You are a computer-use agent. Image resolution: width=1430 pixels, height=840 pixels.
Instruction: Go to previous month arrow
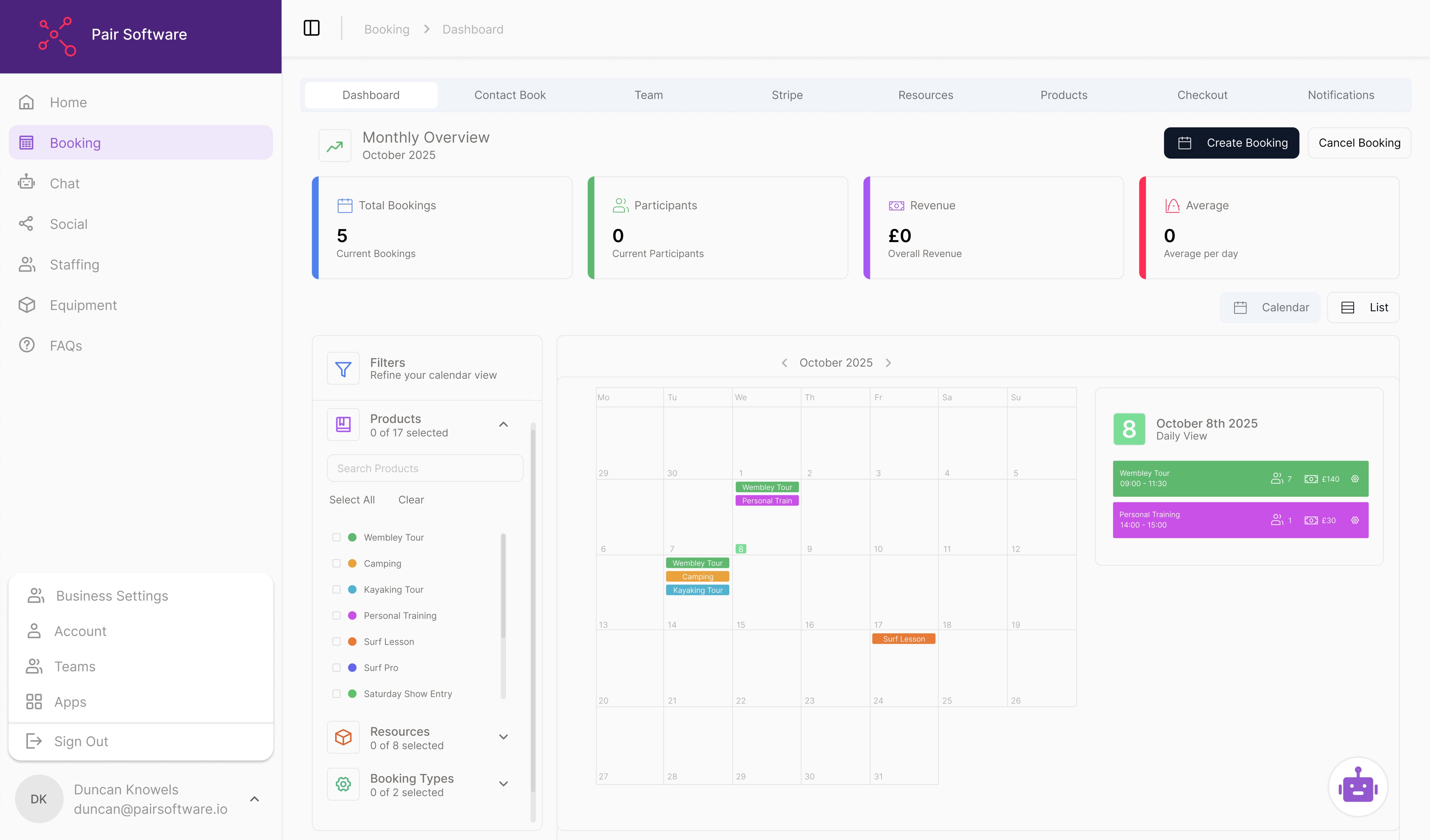click(x=784, y=363)
